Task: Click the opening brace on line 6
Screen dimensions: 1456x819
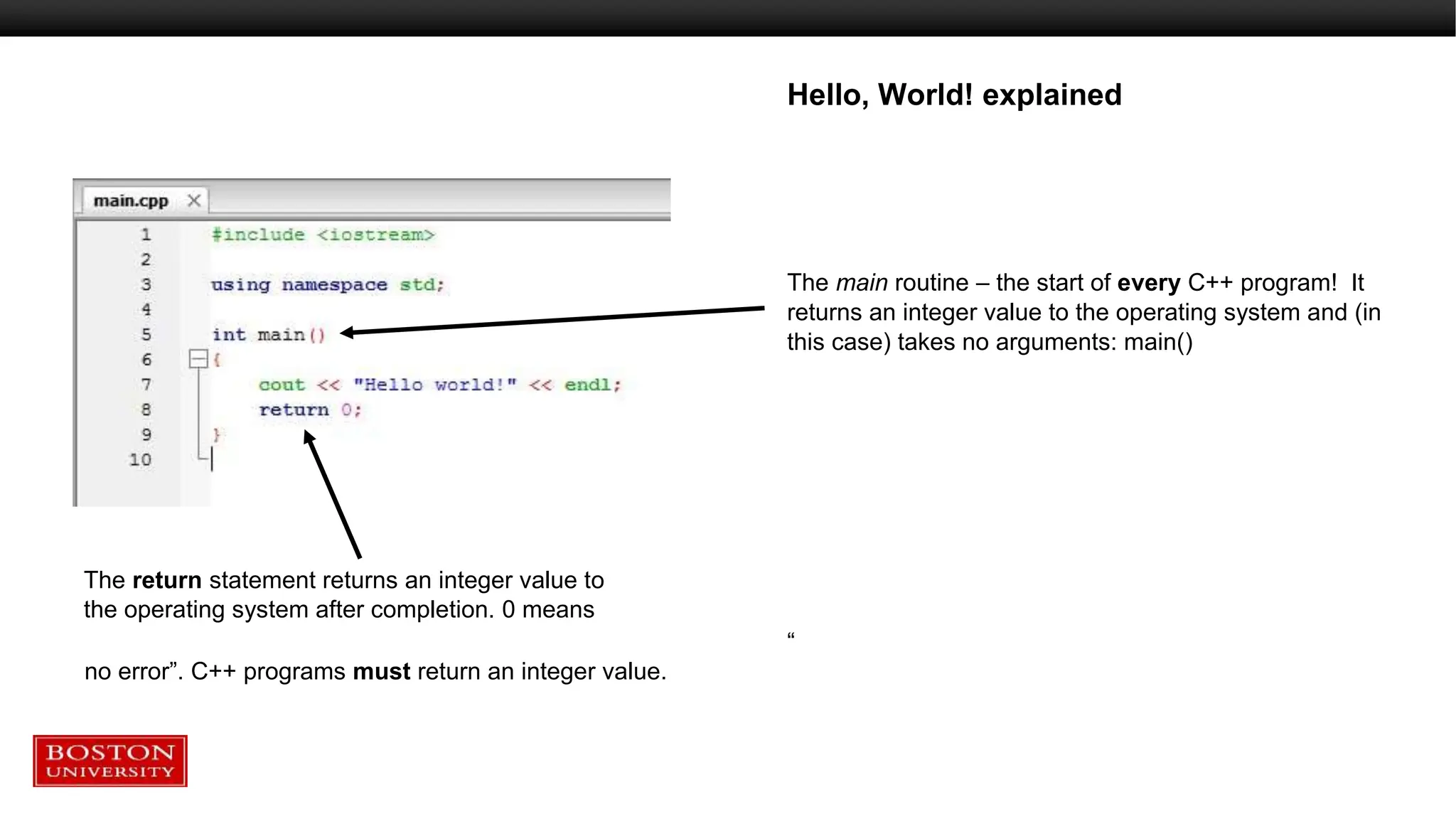Action: click(217, 359)
